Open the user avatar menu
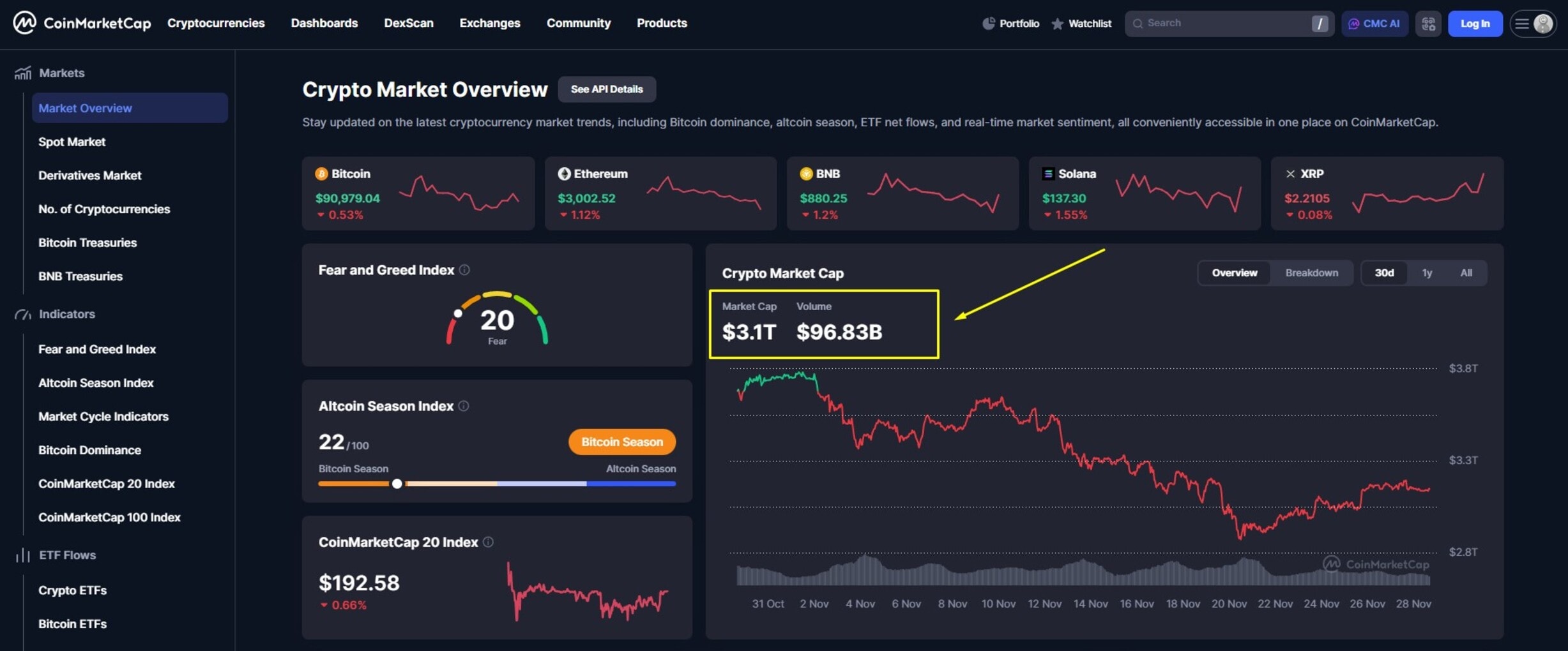The image size is (1568, 651). coord(1544,24)
